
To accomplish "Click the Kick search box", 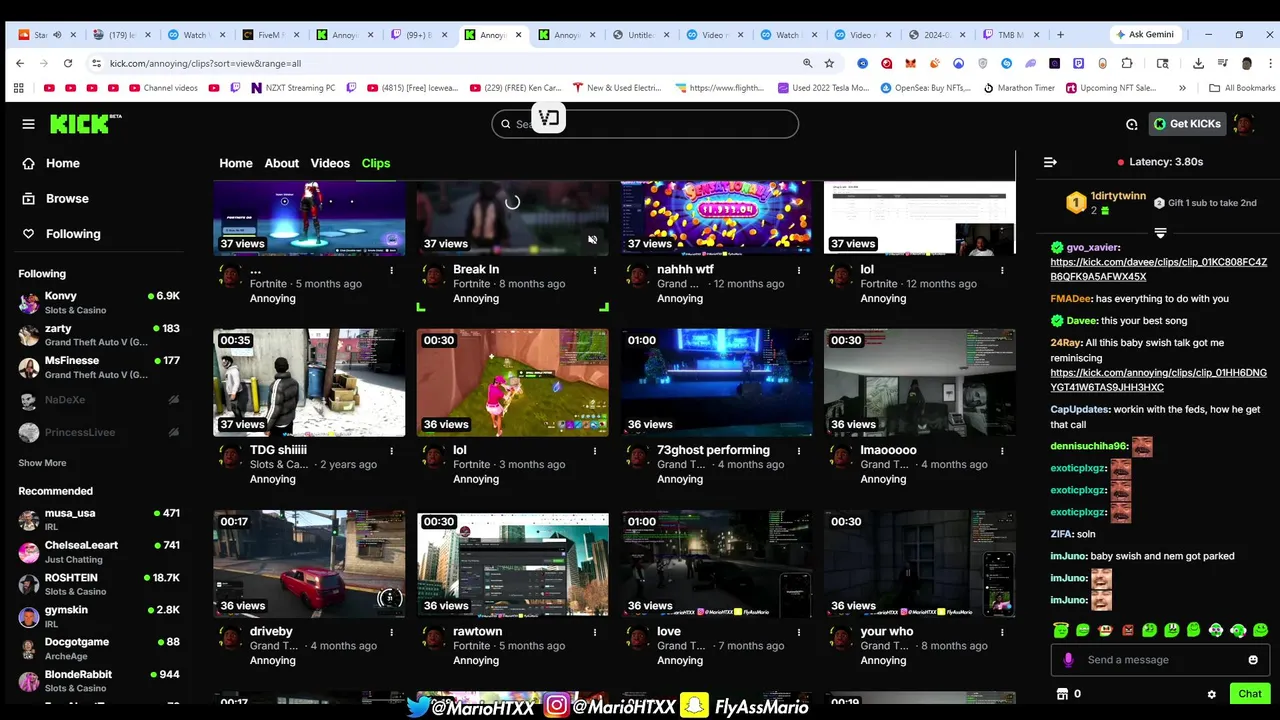I will click(x=645, y=124).
